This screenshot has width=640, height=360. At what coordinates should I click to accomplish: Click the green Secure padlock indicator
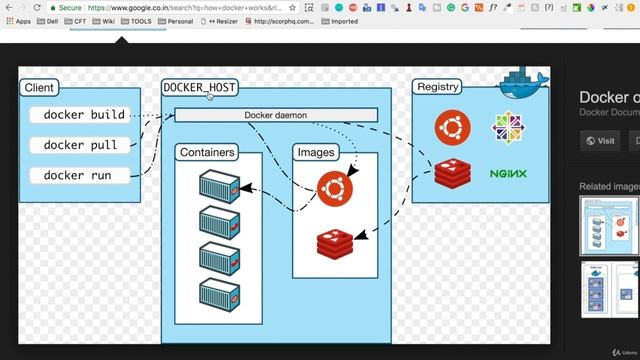(65, 7)
